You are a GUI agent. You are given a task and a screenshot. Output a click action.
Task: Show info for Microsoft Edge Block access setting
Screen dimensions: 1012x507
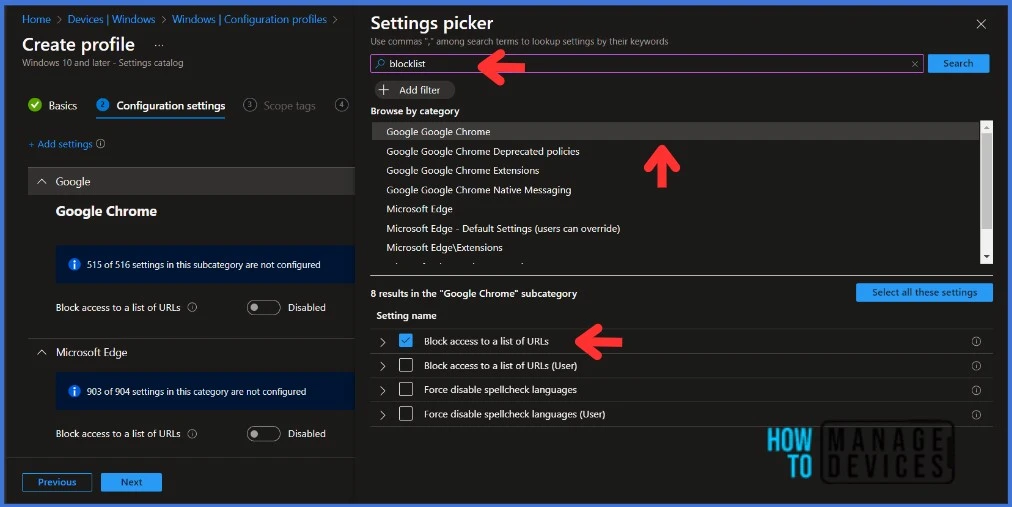pos(192,434)
